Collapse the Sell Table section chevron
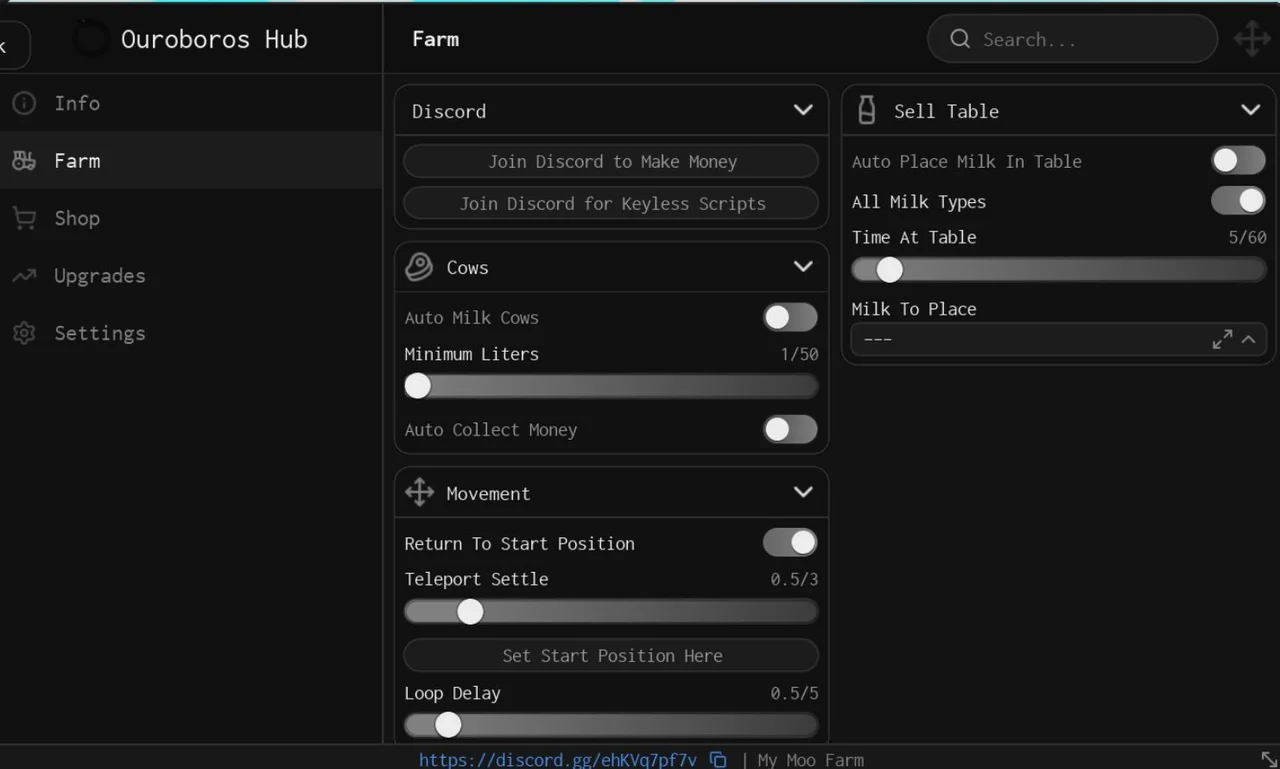The image size is (1280, 769). pyautogui.click(x=1251, y=110)
